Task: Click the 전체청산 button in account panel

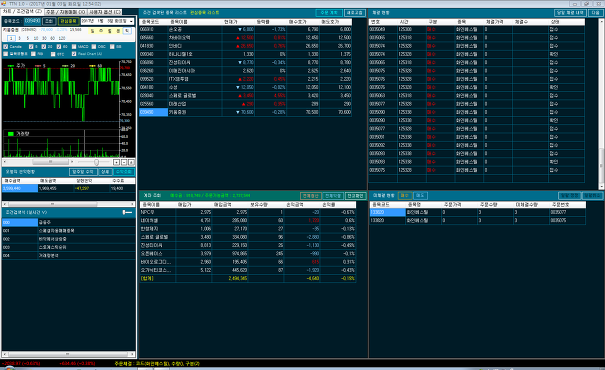Action: [310, 196]
